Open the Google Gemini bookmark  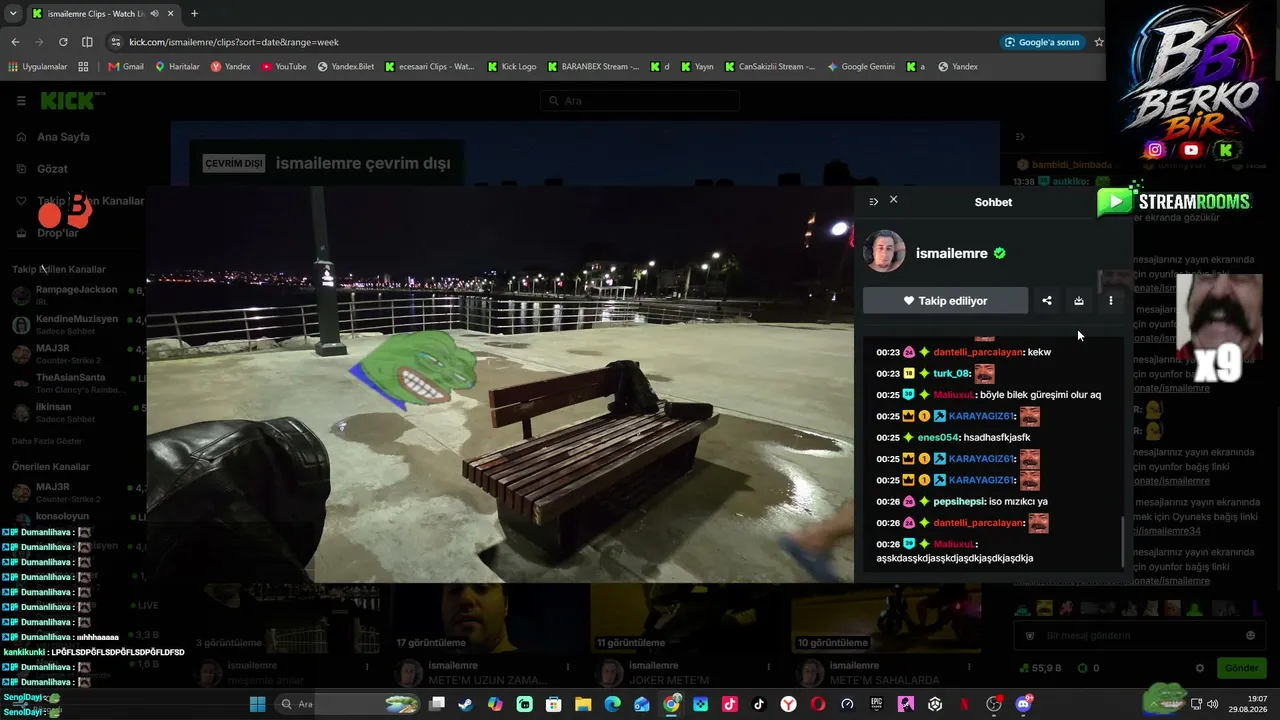pos(861,67)
